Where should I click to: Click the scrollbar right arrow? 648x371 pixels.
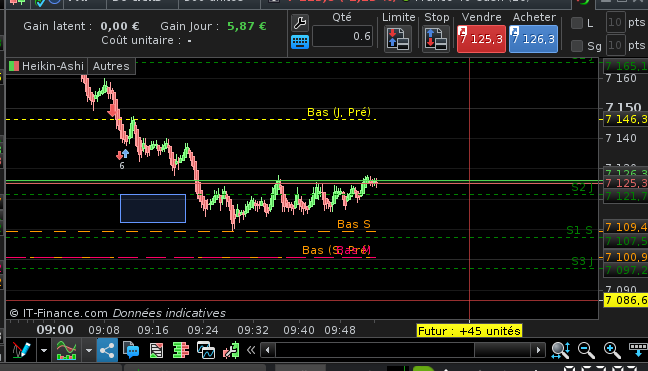pos(538,350)
